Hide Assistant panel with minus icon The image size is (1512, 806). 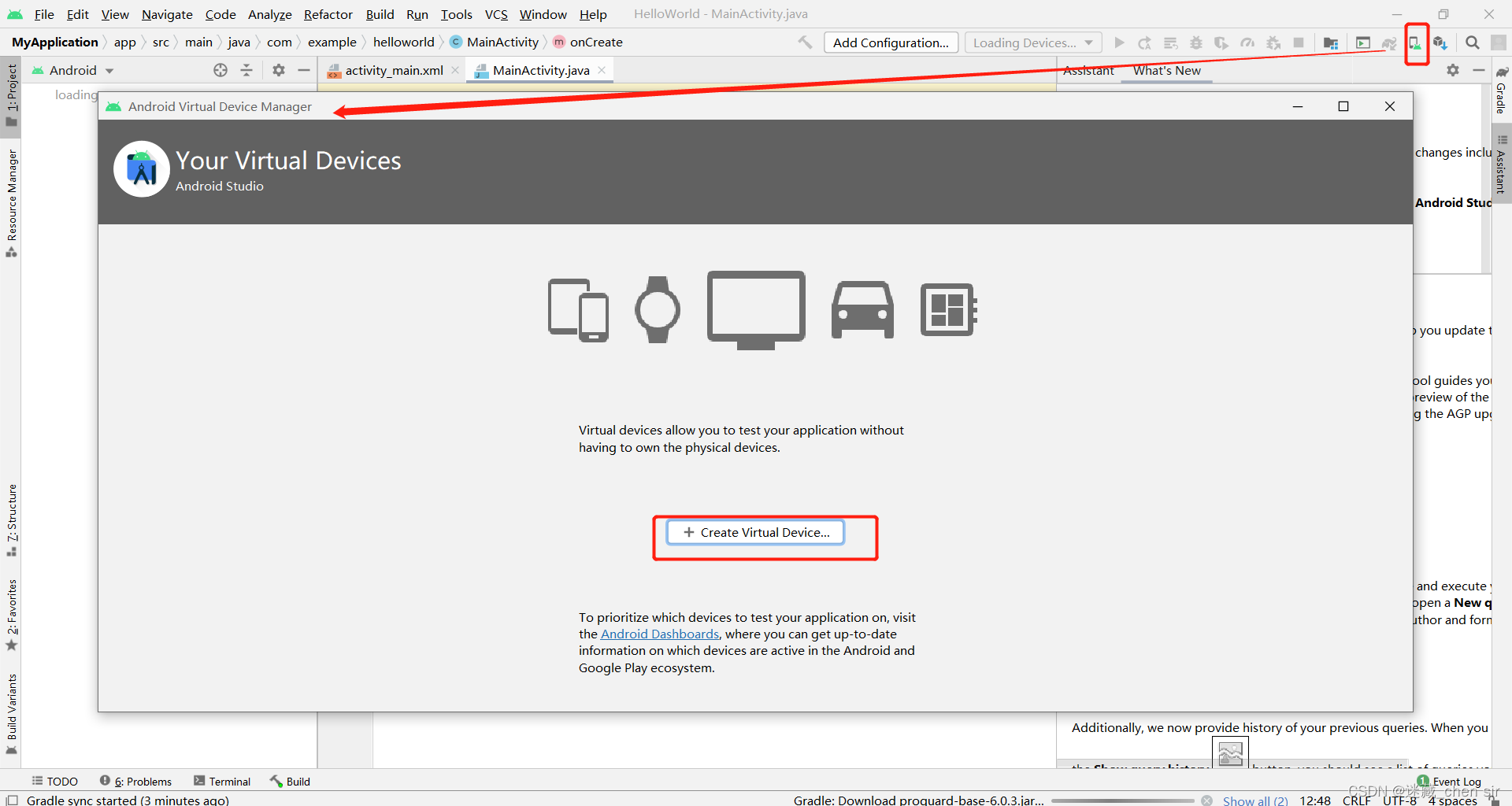[1478, 70]
